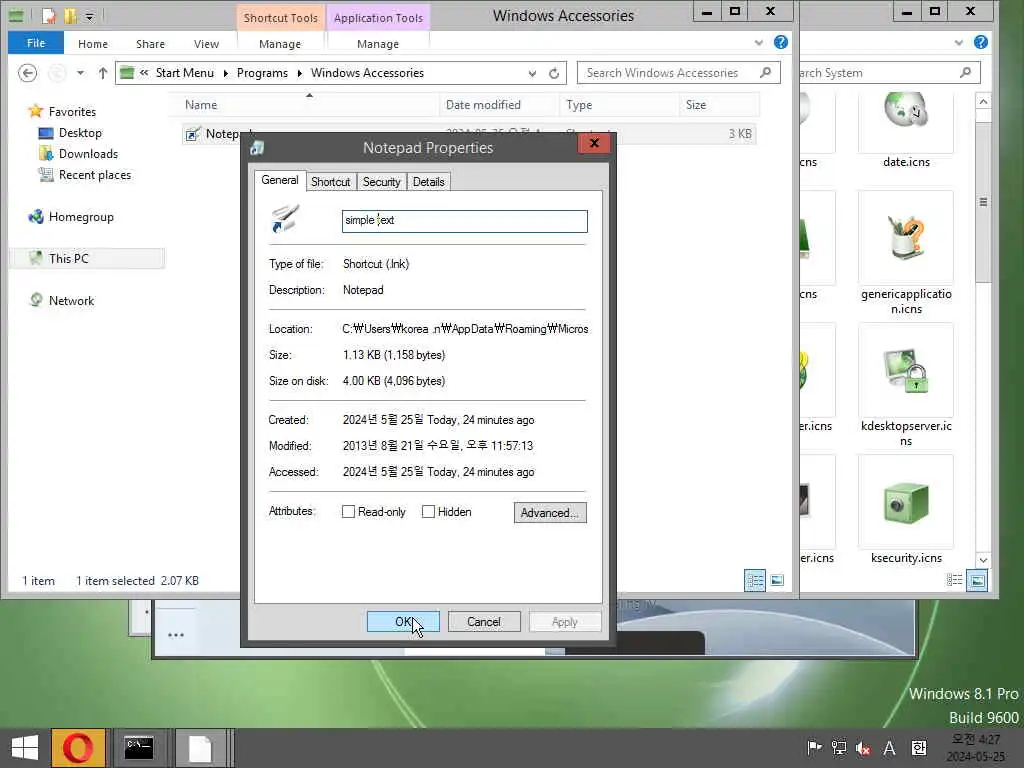Sort by Type column header
The width and height of the screenshot is (1024, 768).
pyautogui.click(x=619, y=105)
